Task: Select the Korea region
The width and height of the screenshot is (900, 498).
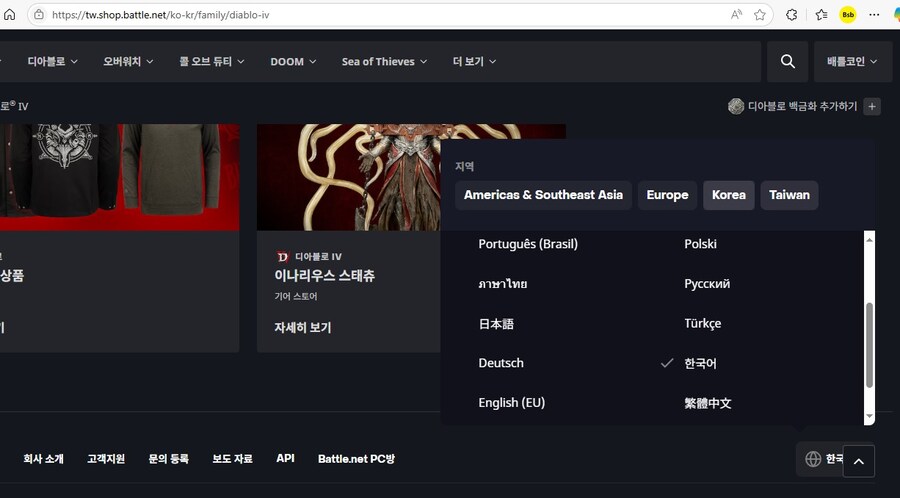Action: pos(728,195)
